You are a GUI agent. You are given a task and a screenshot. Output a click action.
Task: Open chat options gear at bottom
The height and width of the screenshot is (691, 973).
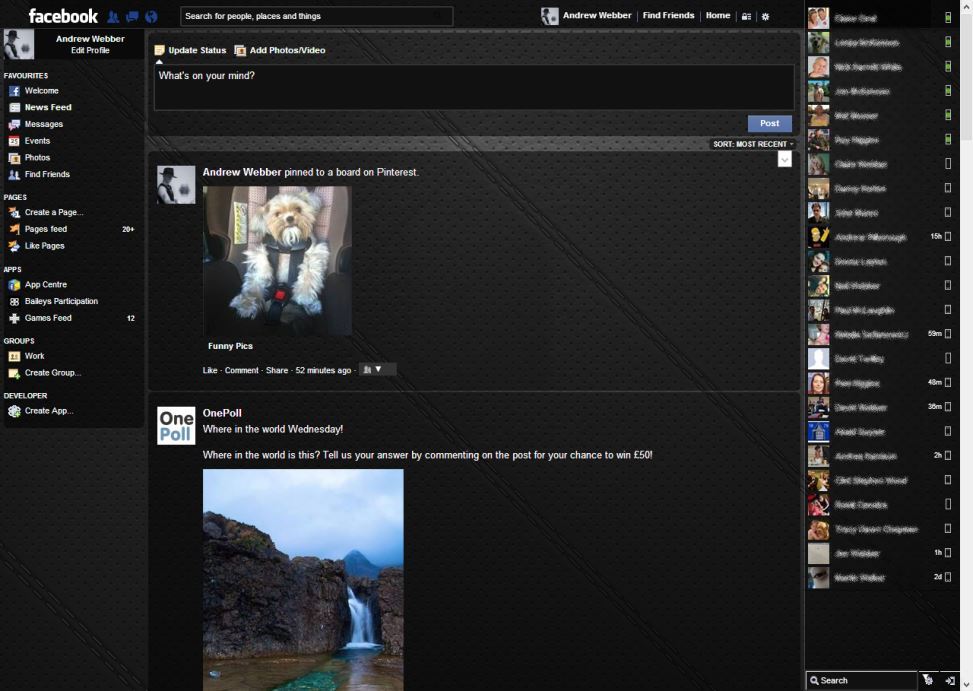coord(928,680)
